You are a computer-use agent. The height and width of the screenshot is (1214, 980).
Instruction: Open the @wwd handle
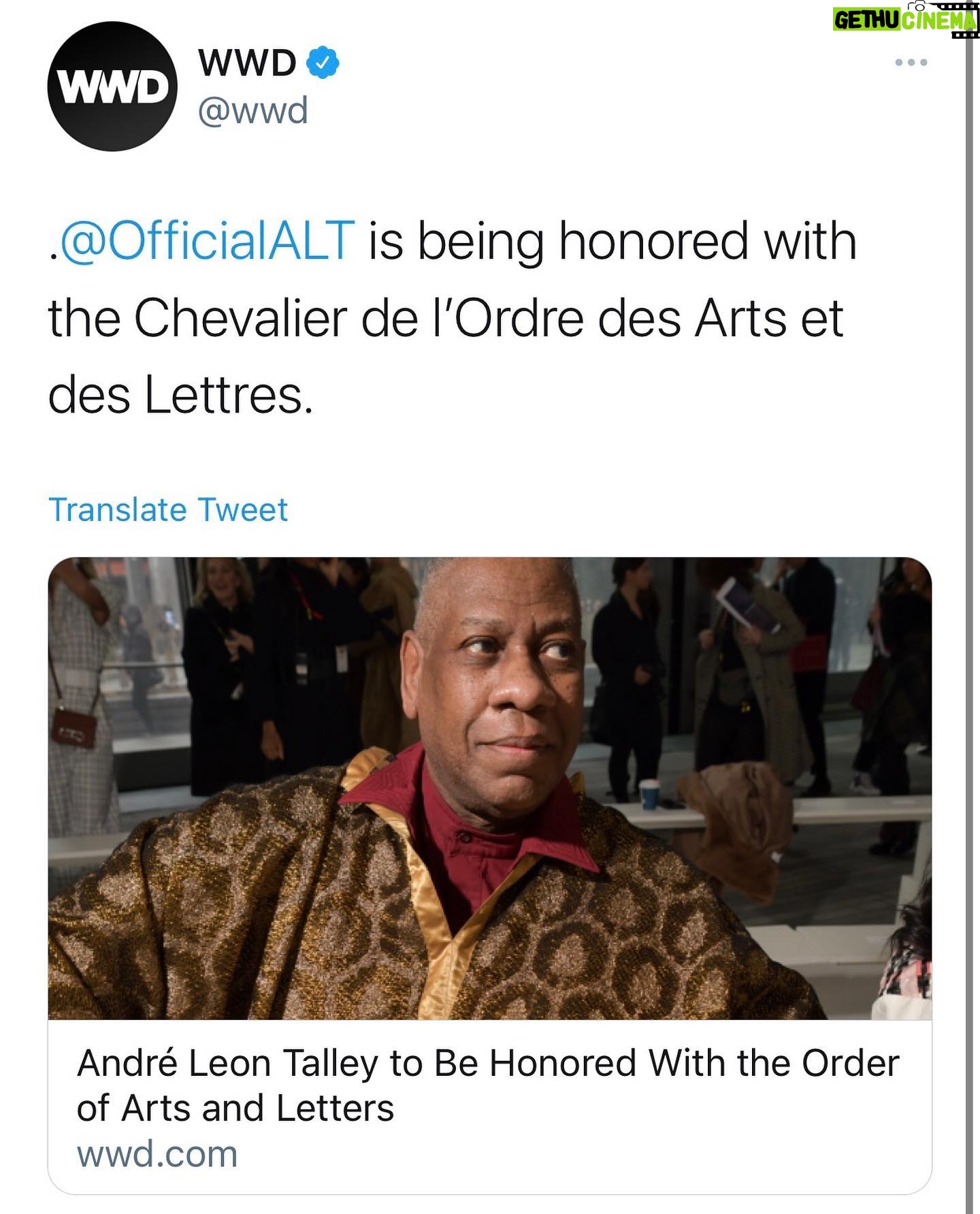click(252, 110)
